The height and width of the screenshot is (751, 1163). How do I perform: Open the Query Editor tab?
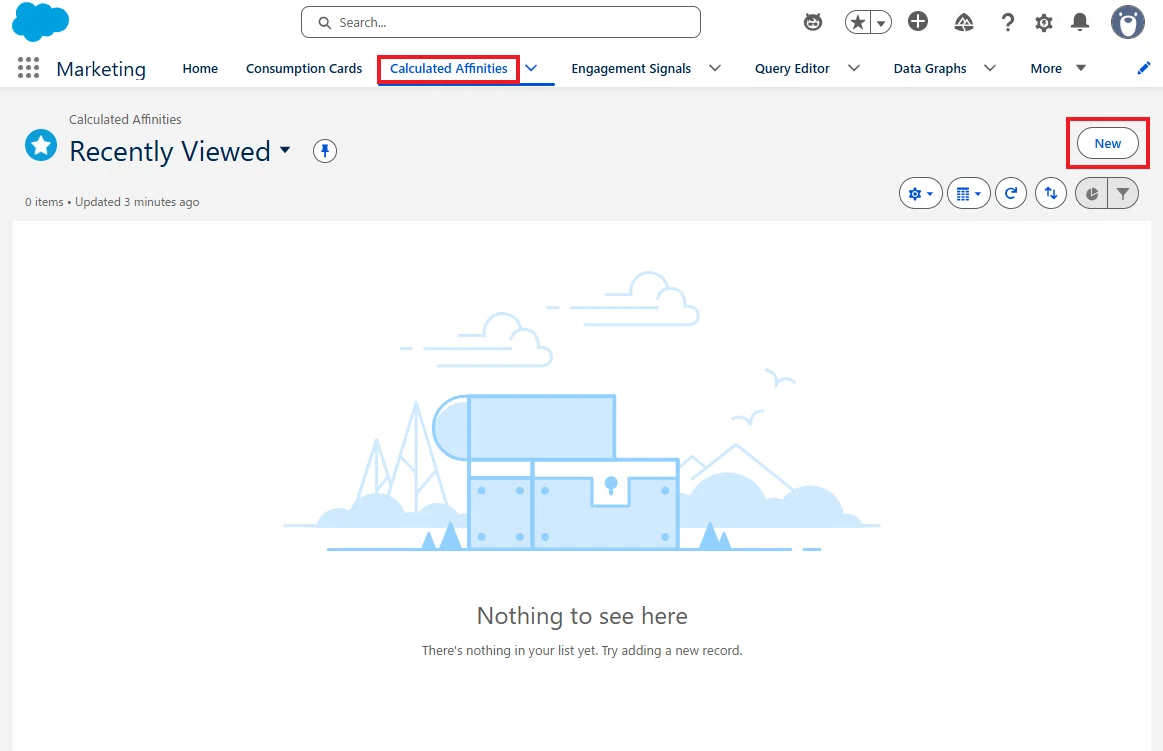(x=792, y=68)
